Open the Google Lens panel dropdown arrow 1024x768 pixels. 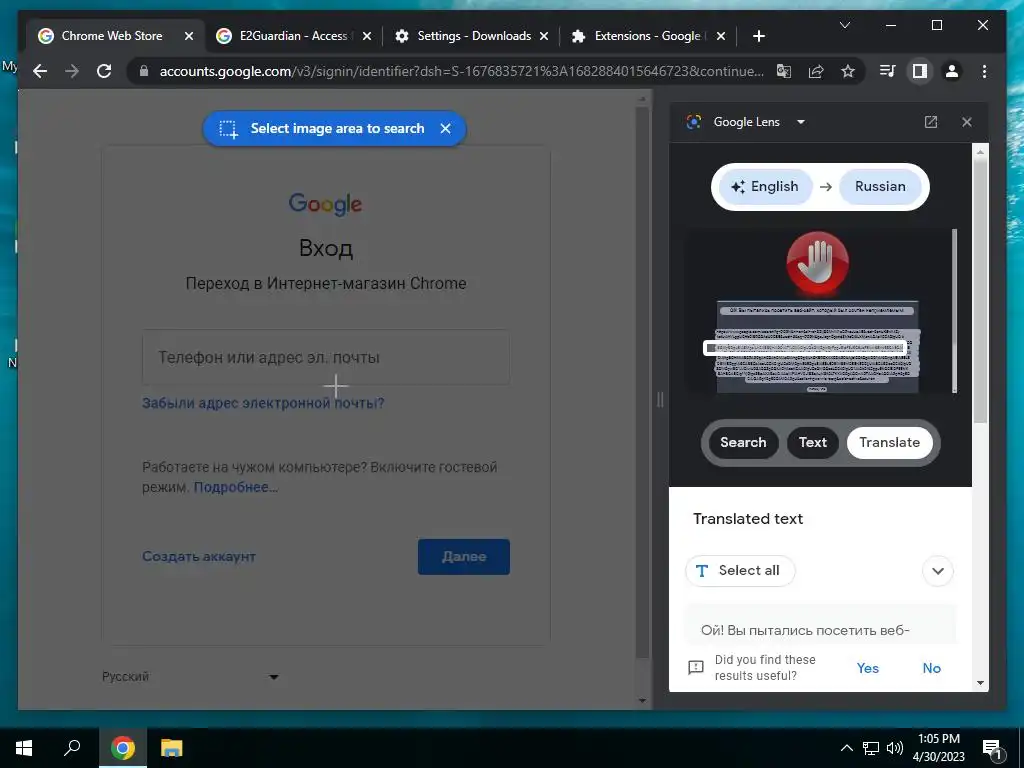pos(801,121)
